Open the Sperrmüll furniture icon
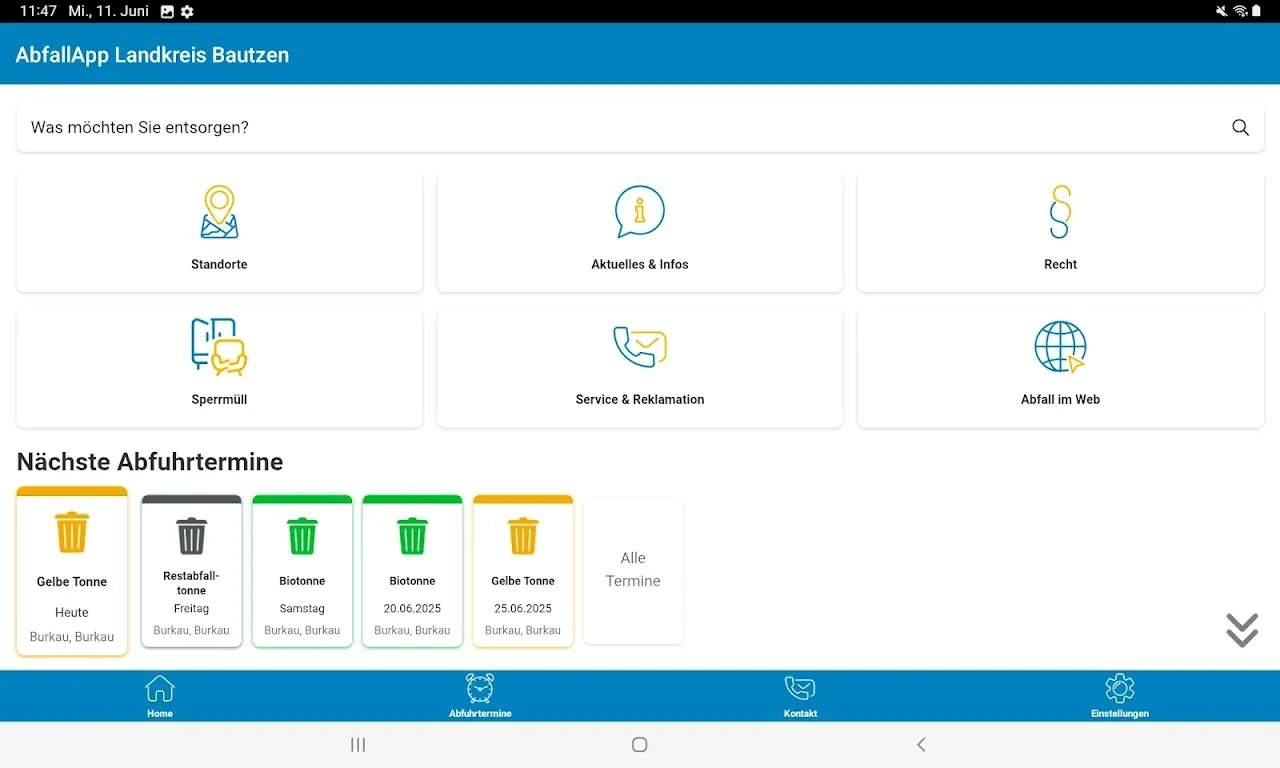 click(x=219, y=346)
